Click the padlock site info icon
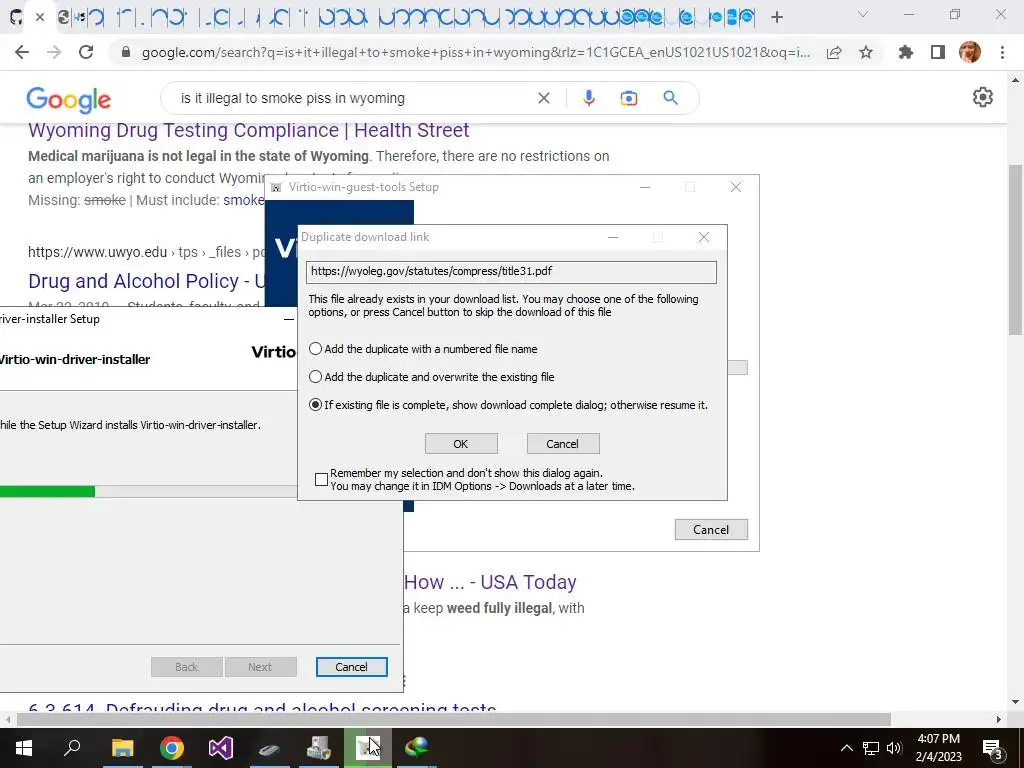This screenshot has height=768, width=1024. coord(126,52)
